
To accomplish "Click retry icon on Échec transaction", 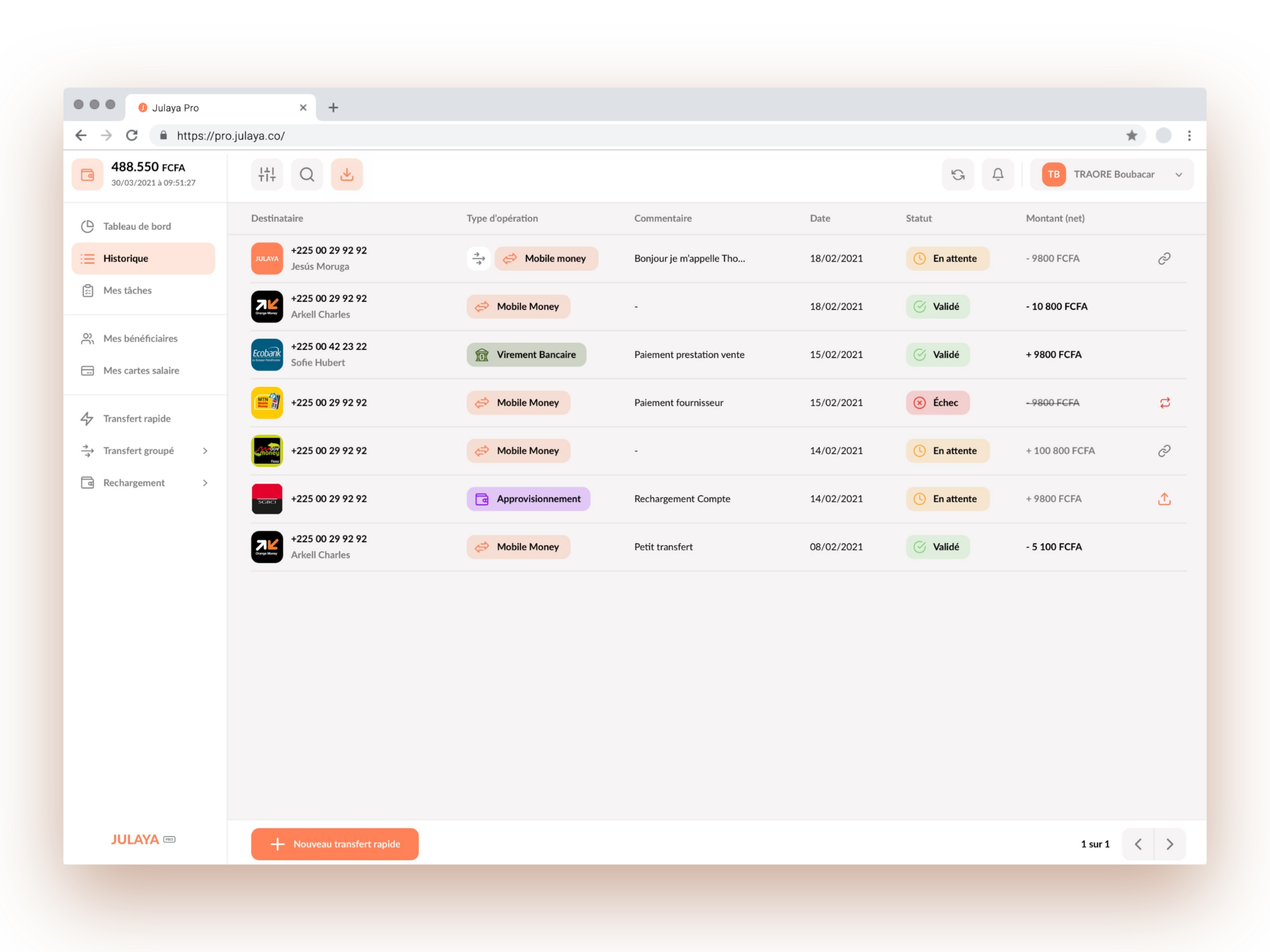I will (x=1164, y=403).
